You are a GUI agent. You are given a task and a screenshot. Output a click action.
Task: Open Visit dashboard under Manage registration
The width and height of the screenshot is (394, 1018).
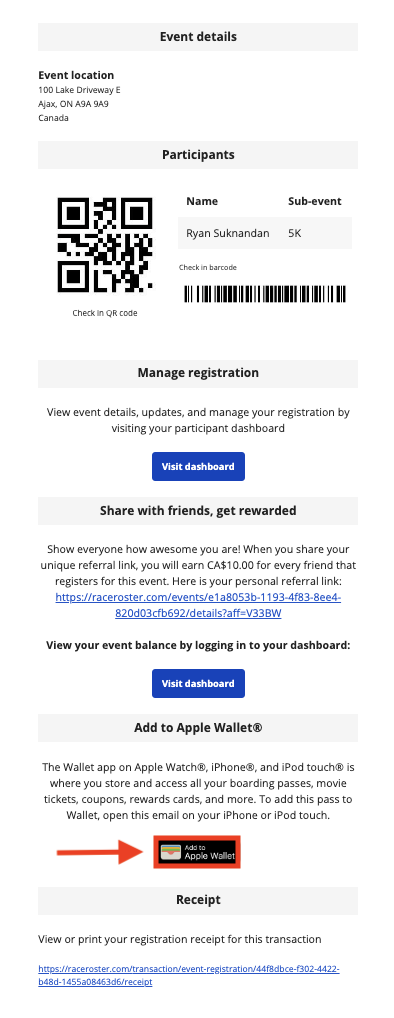(x=198, y=467)
